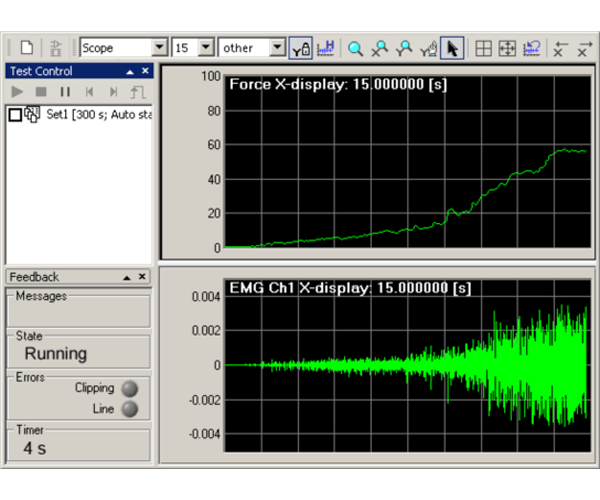600x500 pixels.
Task: Click the shrink X-axis left arrow icon
Action: [560, 49]
